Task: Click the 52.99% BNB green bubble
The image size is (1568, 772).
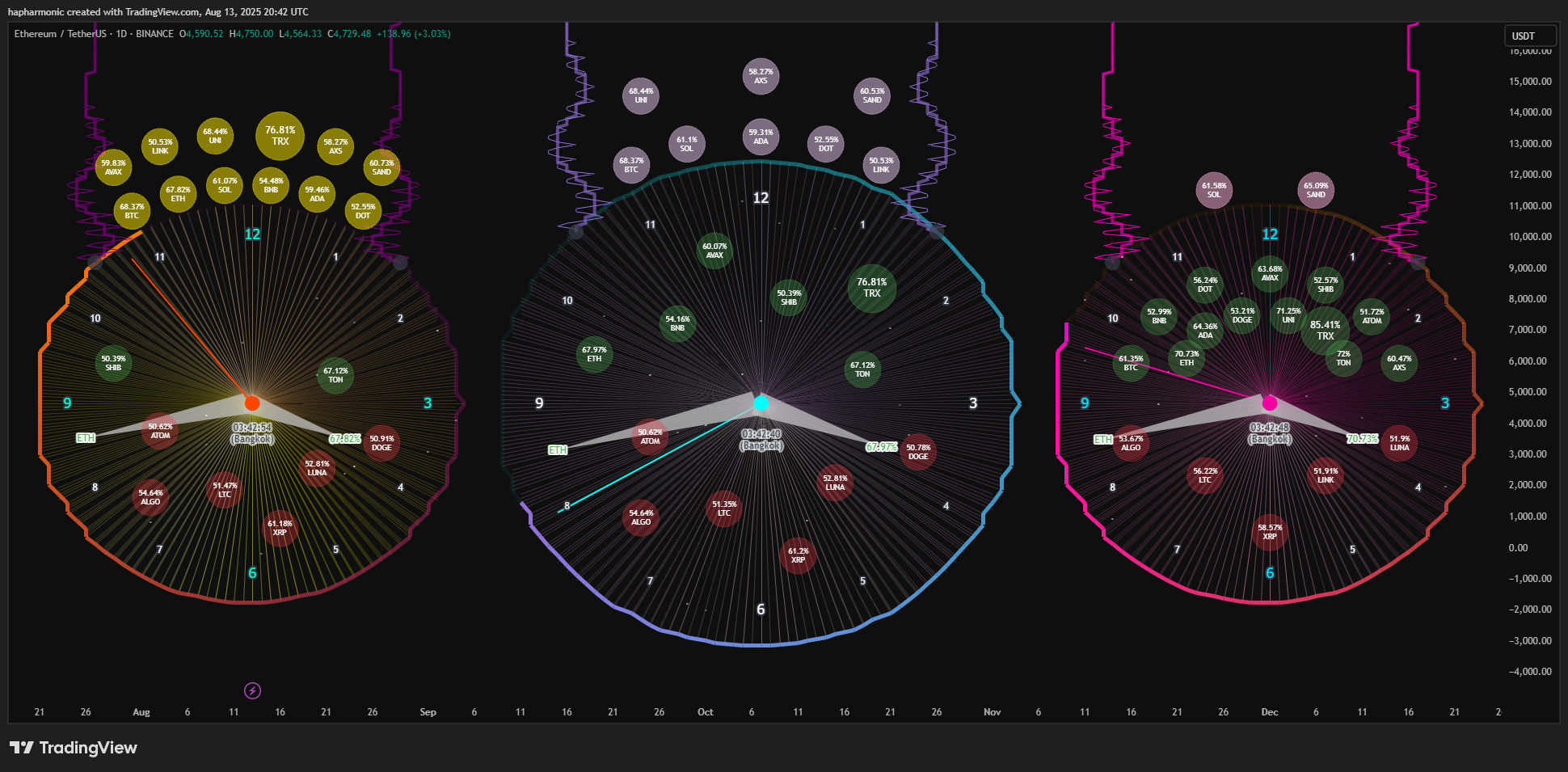Action: tap(1159, 316)
